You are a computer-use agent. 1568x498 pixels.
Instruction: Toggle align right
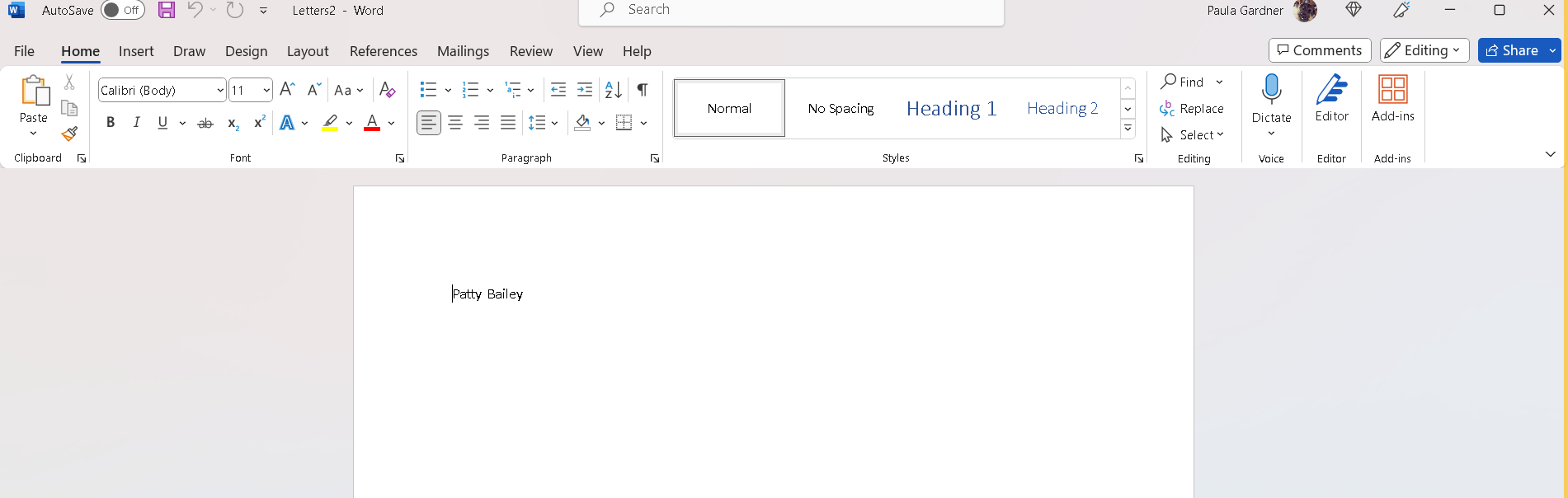click(x=482, y=123)
